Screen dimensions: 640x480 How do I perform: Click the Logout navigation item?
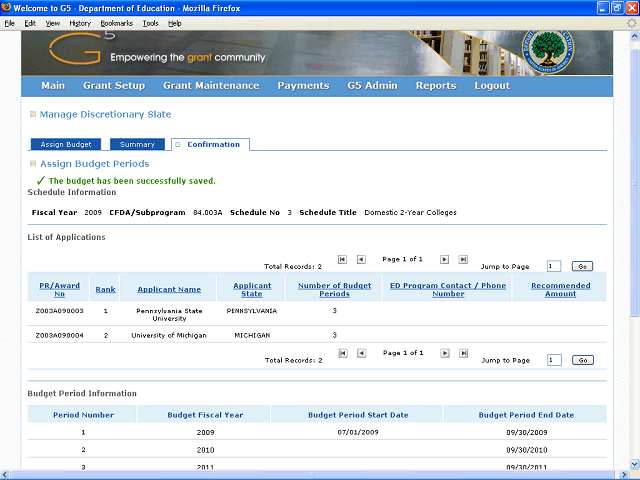click(491, 86)
